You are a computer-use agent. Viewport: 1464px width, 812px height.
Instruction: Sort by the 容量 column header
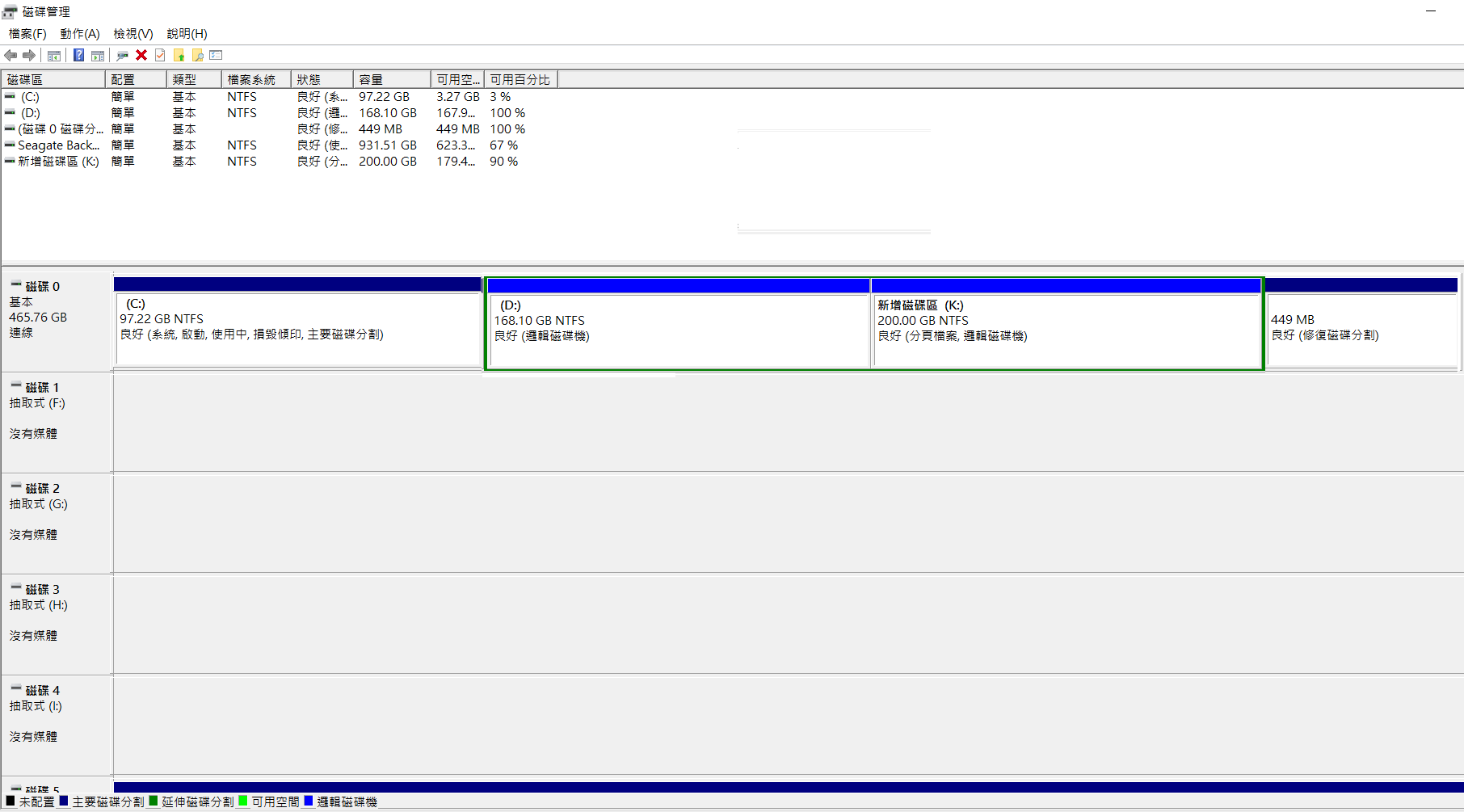tap(392, 79)
